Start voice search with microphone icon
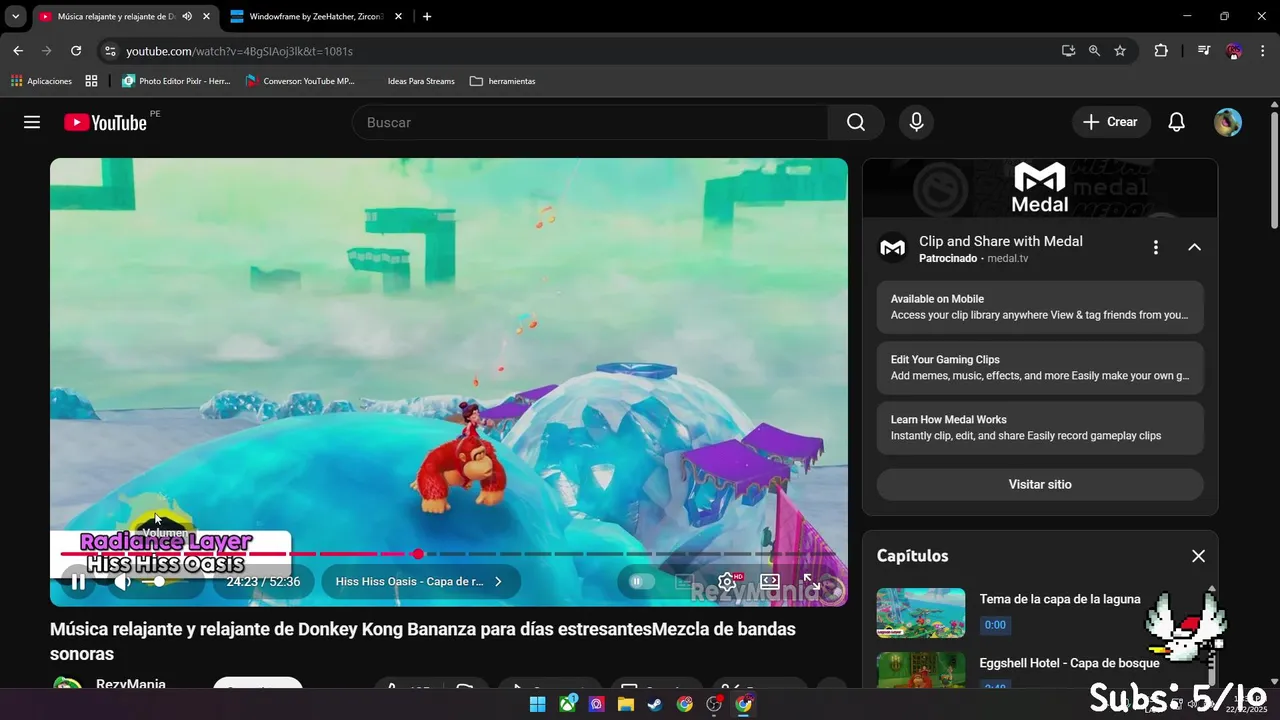 916,122
